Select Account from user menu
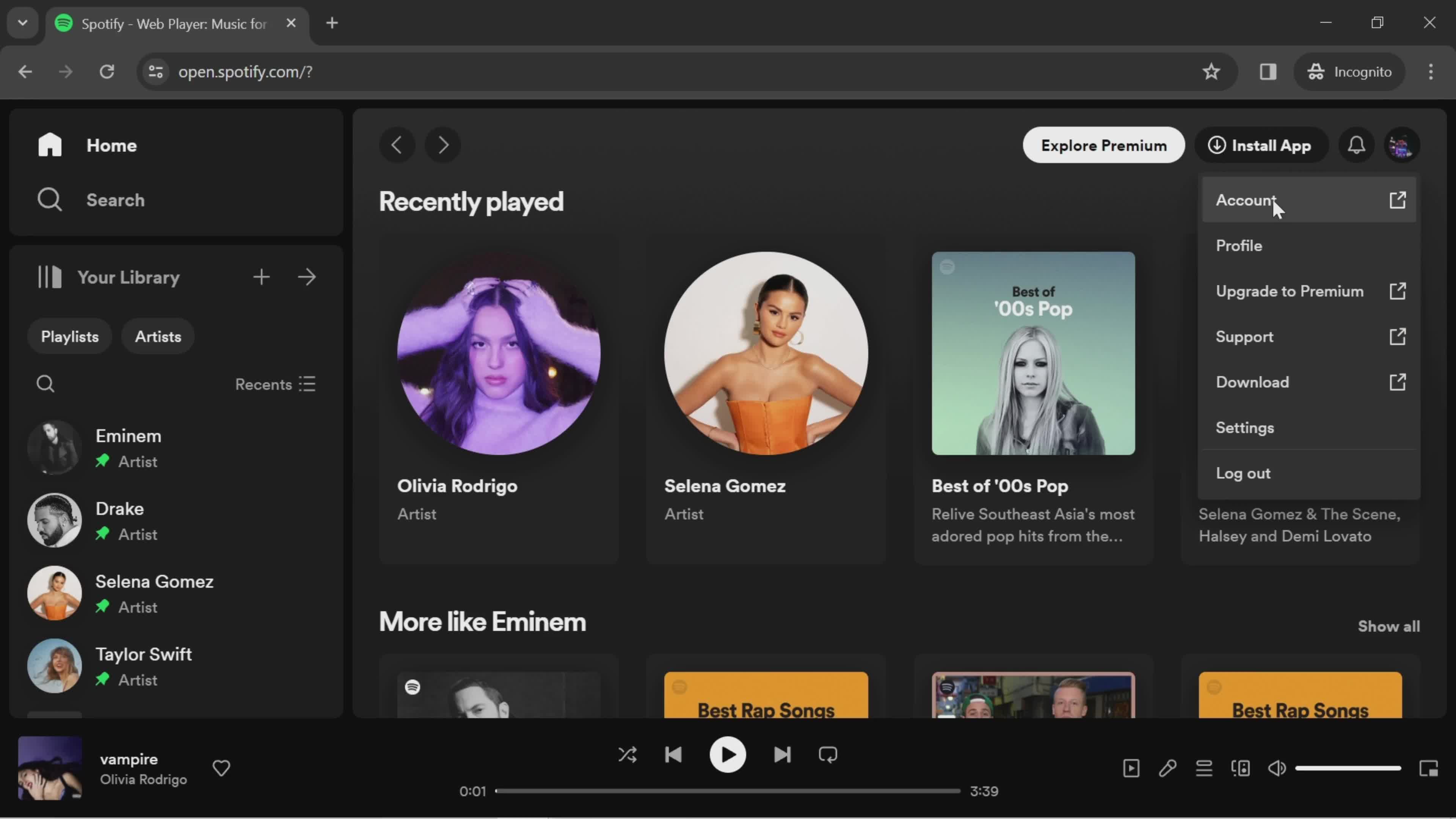 pyautogui.click(x=1309, y=200)
